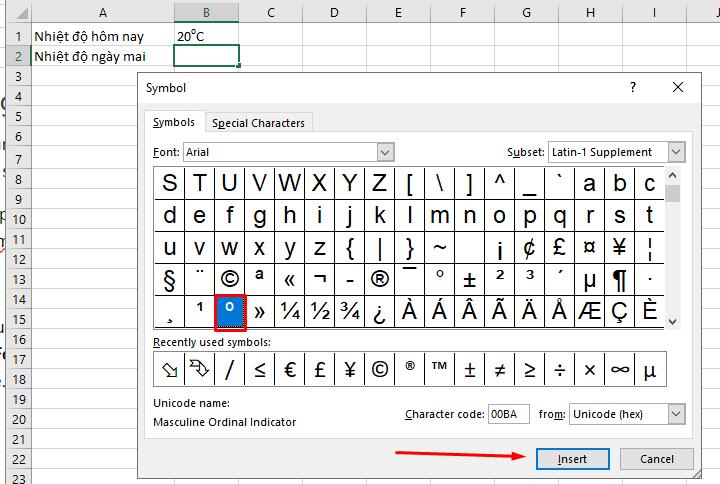Select column F header
Viewport: 720px width, 484px height.
(463, 12)
